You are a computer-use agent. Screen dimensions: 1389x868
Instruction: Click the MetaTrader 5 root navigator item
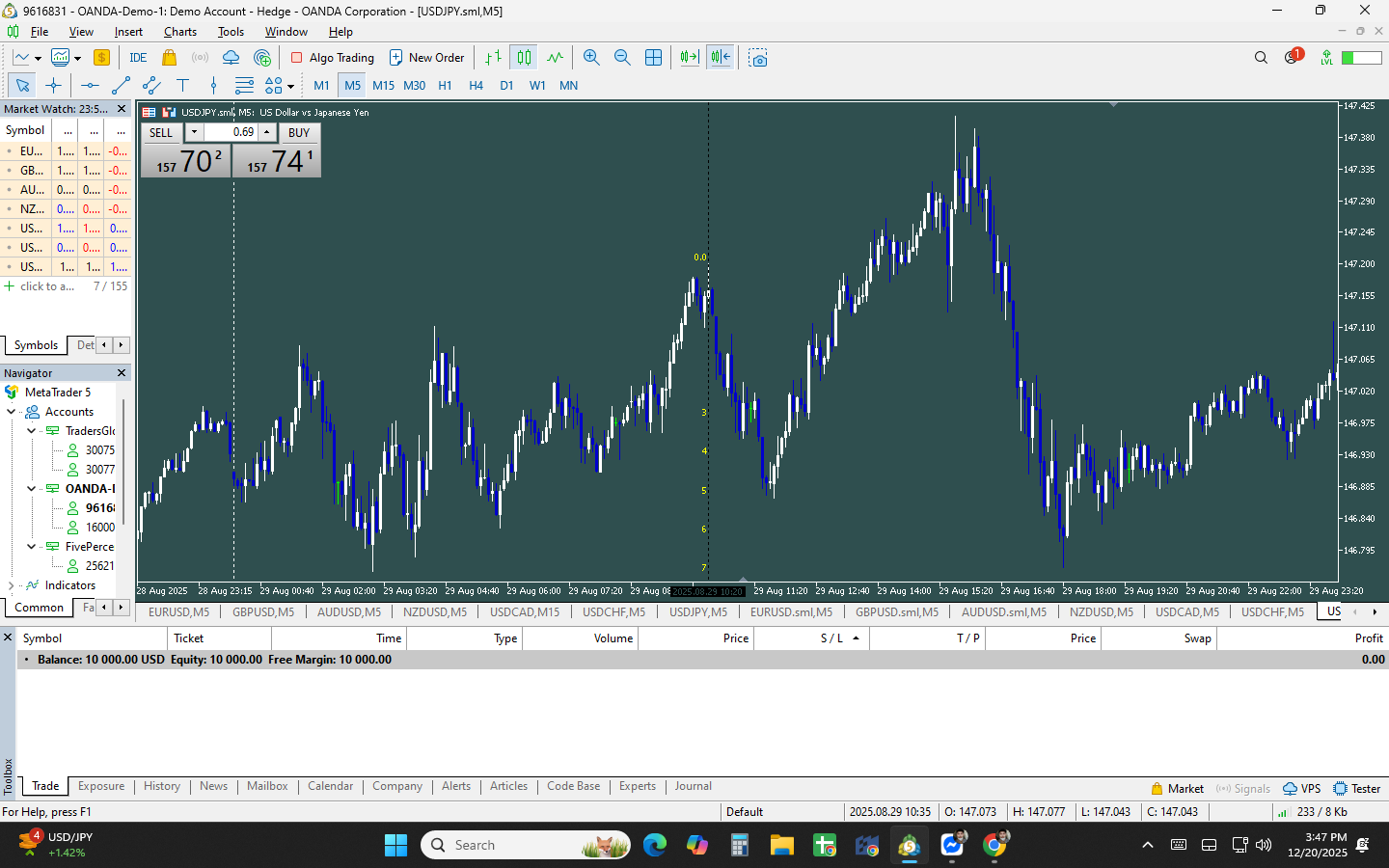coord(58,393)
